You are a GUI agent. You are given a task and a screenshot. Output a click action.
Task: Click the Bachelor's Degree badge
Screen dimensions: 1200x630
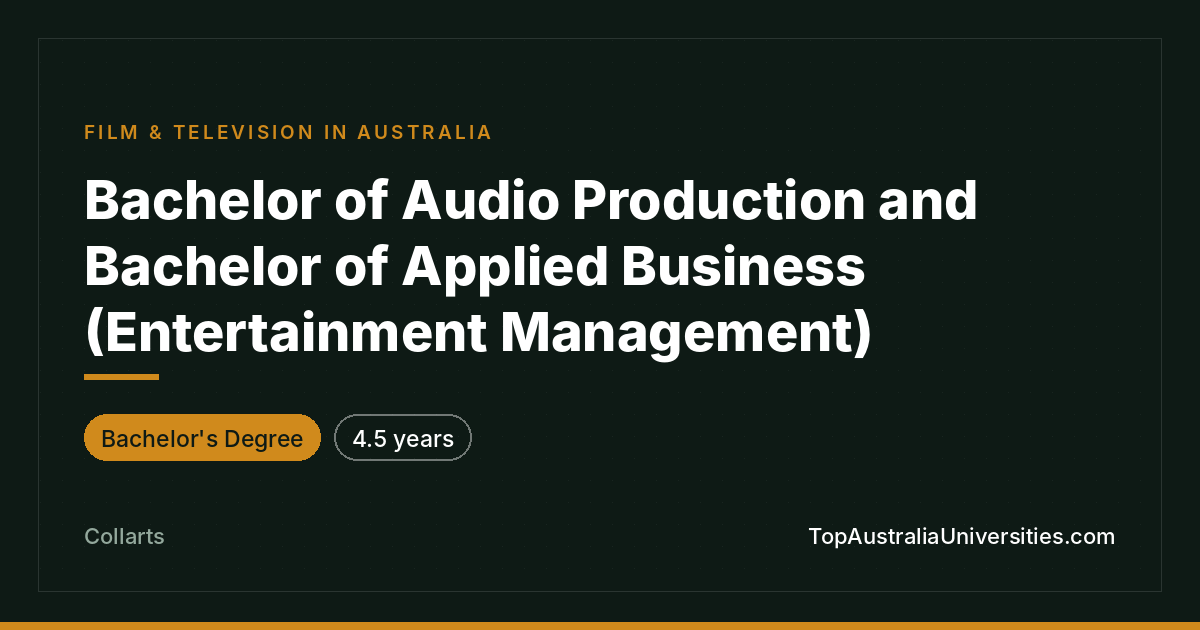(x=202, y=438)
